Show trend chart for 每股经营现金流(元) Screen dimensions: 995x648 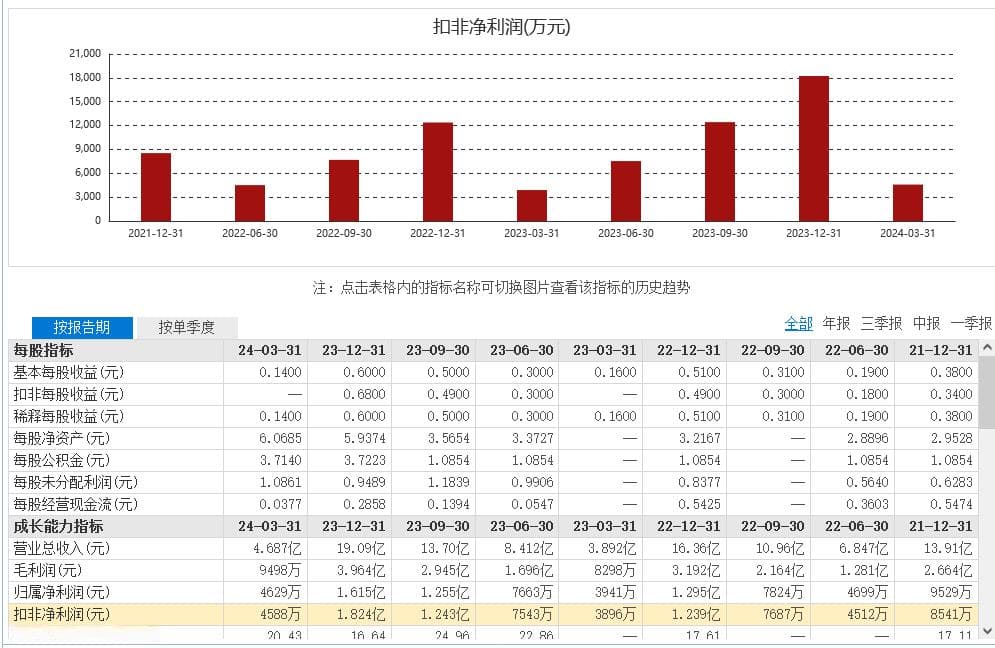click(x=76, y=505)
